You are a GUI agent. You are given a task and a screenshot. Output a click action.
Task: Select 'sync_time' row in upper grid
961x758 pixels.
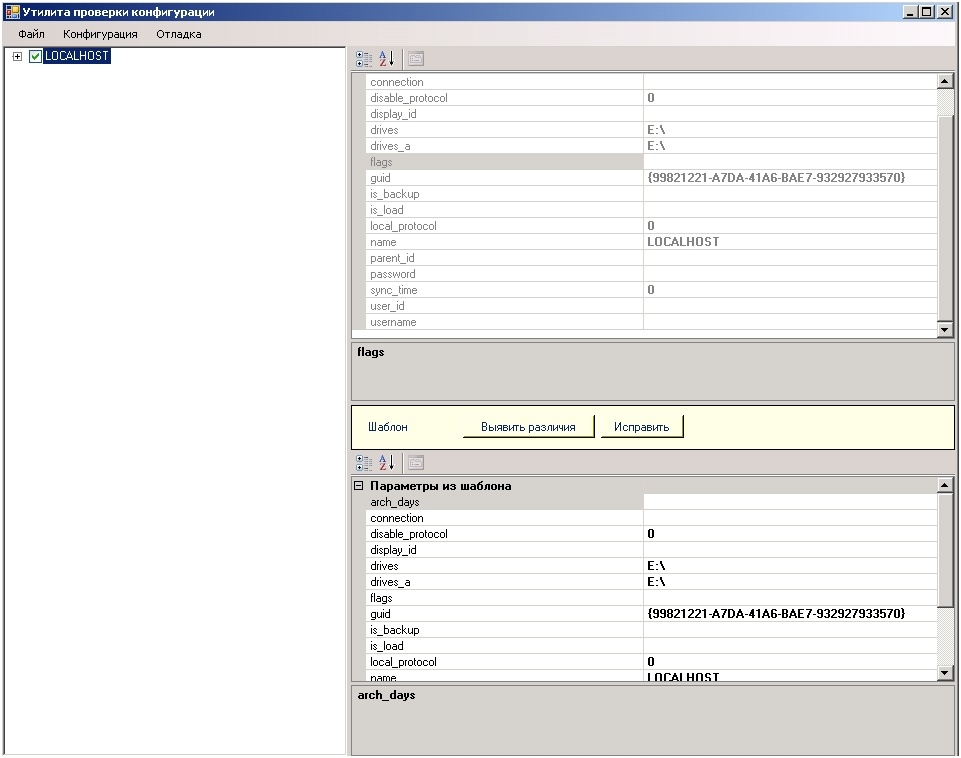[651, 290]
